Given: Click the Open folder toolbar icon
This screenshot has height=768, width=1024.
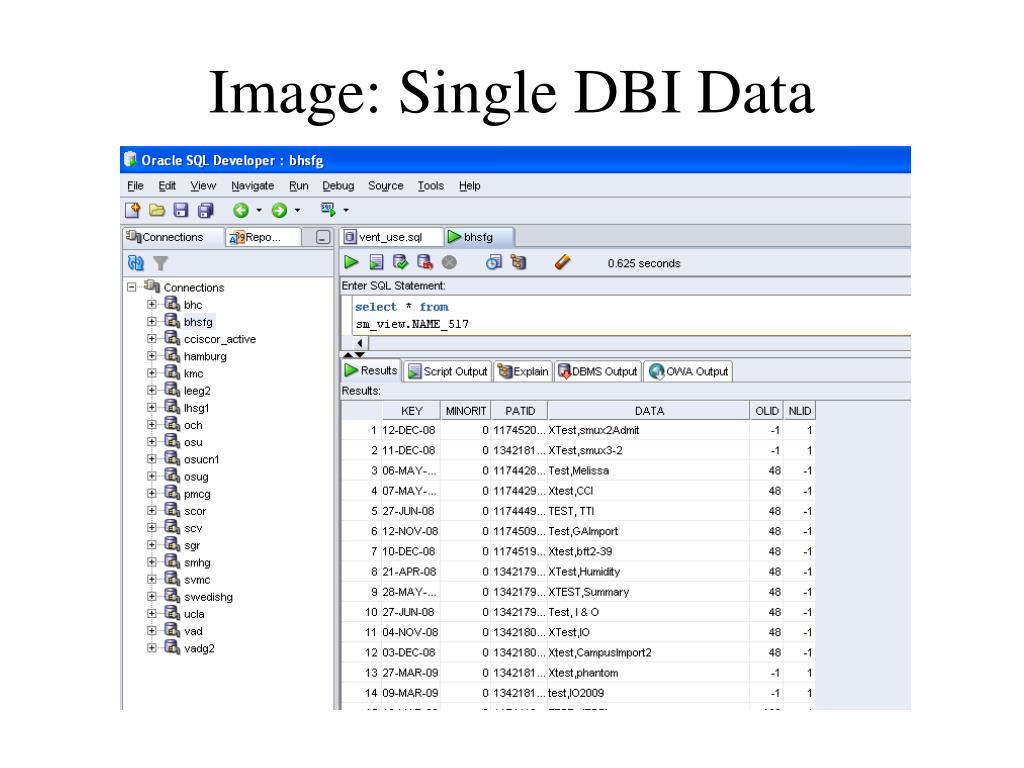Looking at the screenshot, I should pos(157,210).
